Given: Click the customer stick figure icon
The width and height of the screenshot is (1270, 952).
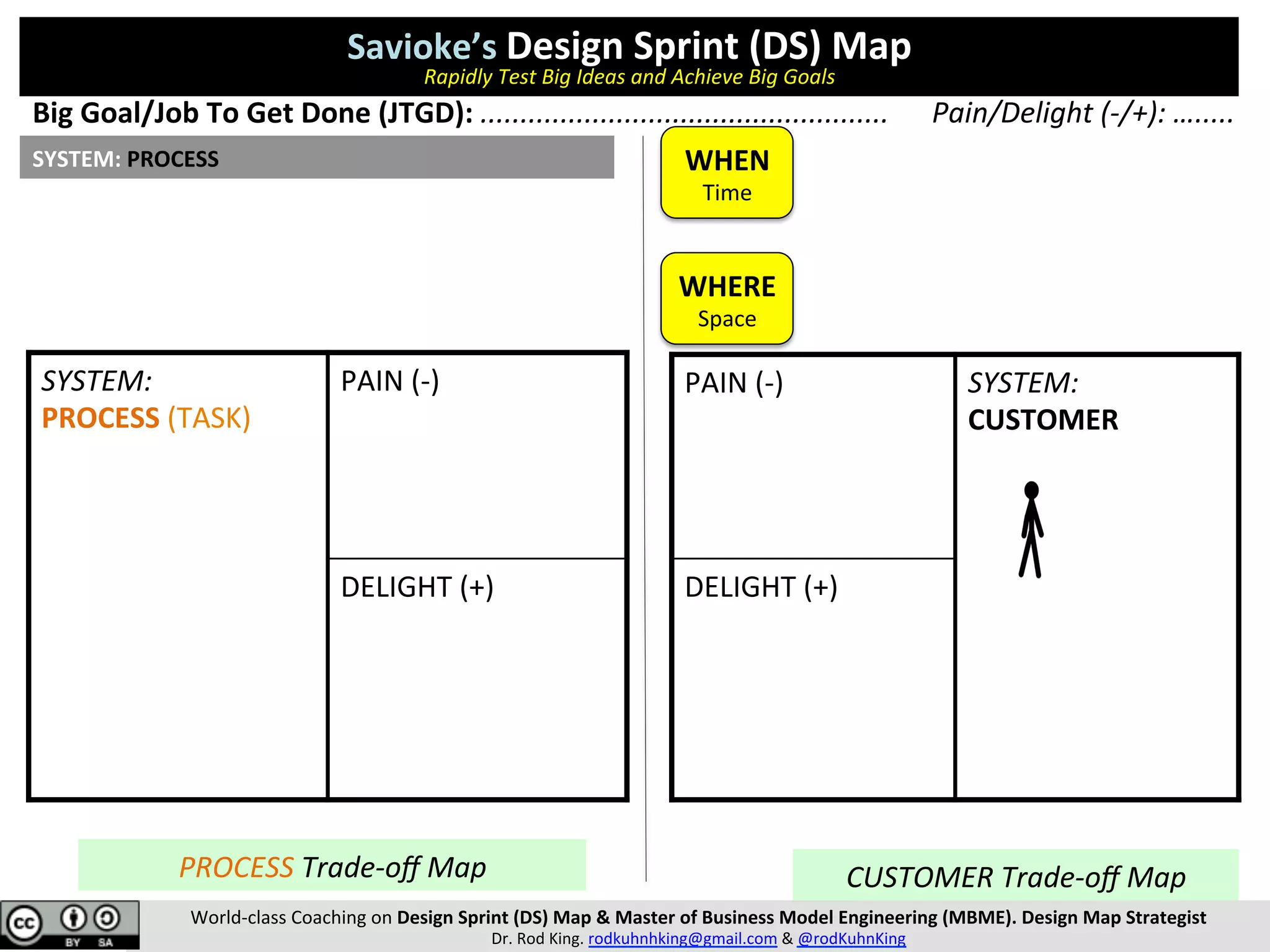Looking at the screenshot, I should (1031, 529).
